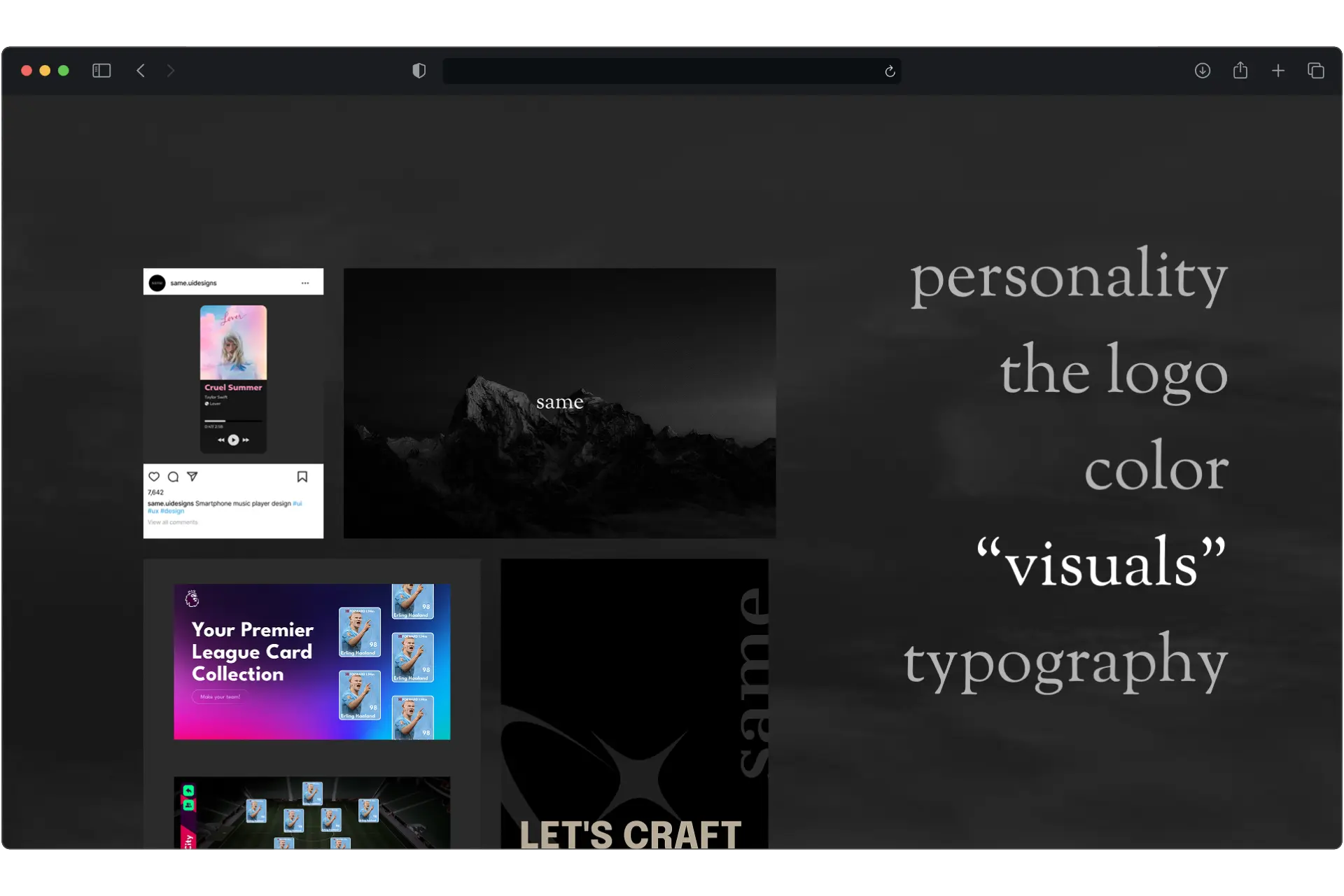Reload the current page
This screenshot has width=1344, height=896.
click(890, 71)
